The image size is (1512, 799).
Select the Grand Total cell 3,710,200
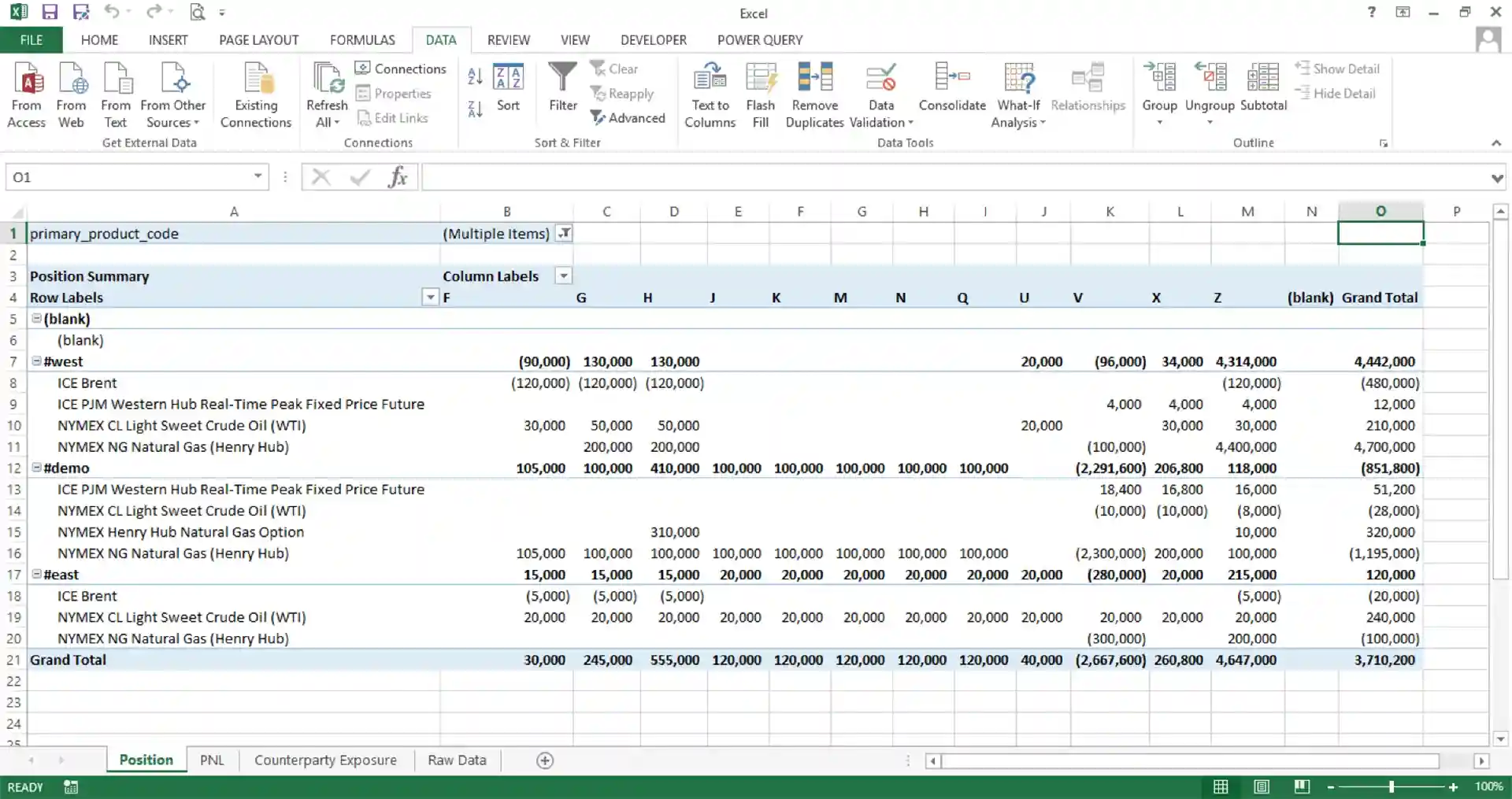[x=1380, y=660]
